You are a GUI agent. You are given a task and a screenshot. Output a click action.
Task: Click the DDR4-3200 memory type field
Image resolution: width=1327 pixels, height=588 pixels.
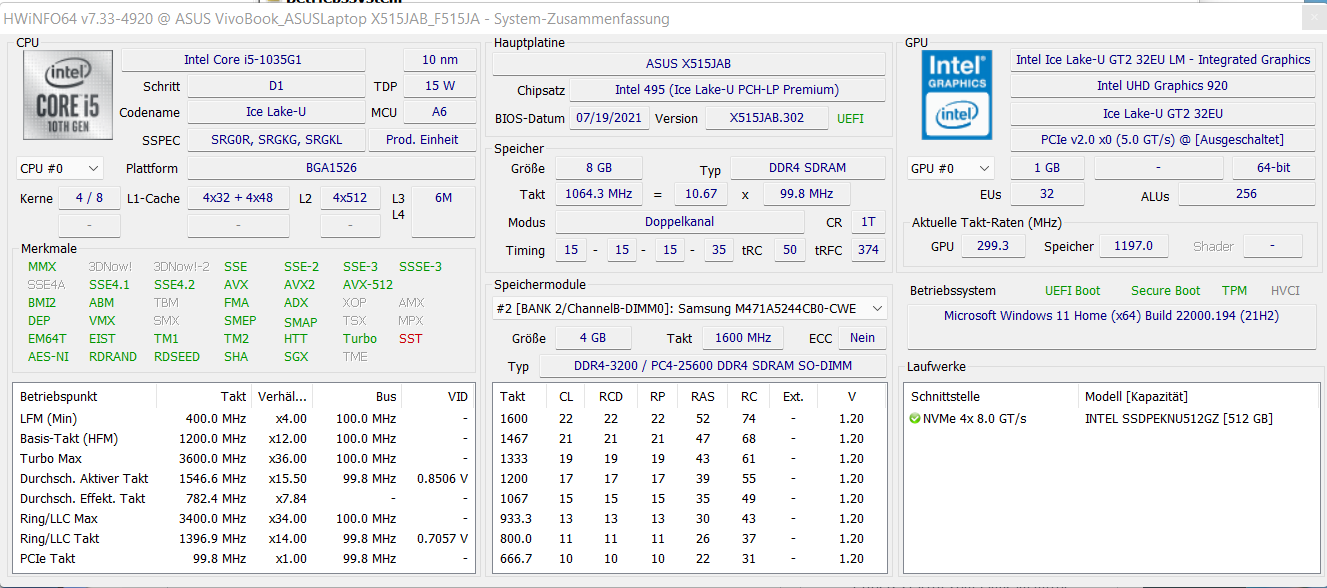[711, 367]
